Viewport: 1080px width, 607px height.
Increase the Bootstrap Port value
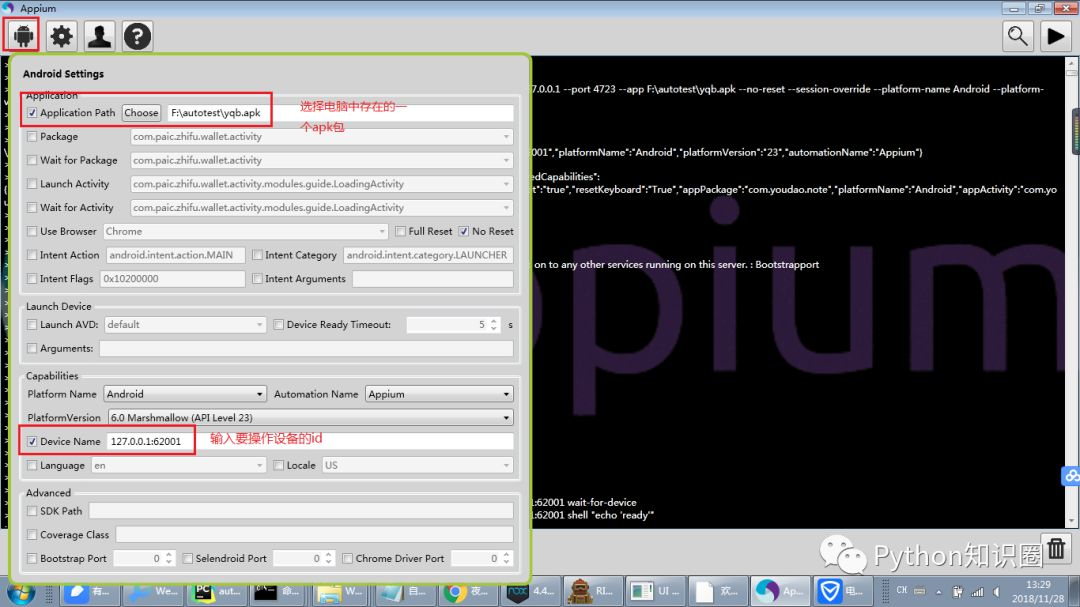(169, 554)
